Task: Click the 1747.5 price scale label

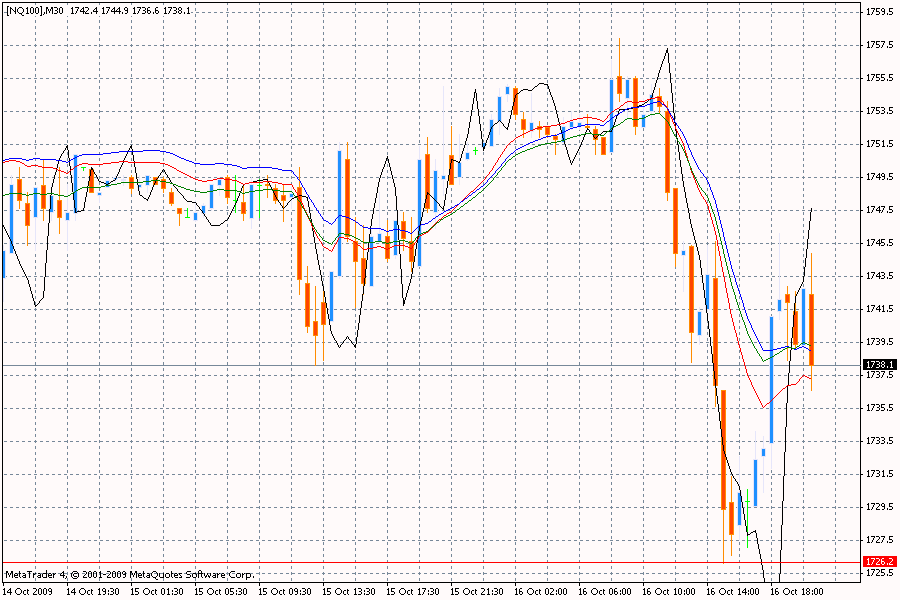Action: coord(880,210)
